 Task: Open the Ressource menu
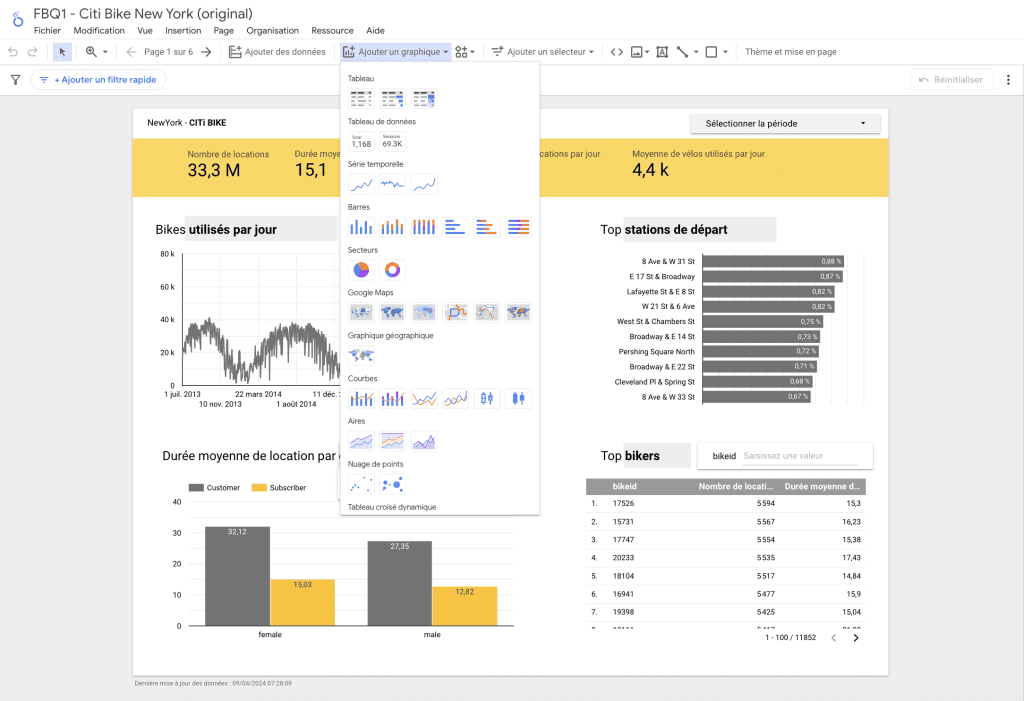point(331,30)
